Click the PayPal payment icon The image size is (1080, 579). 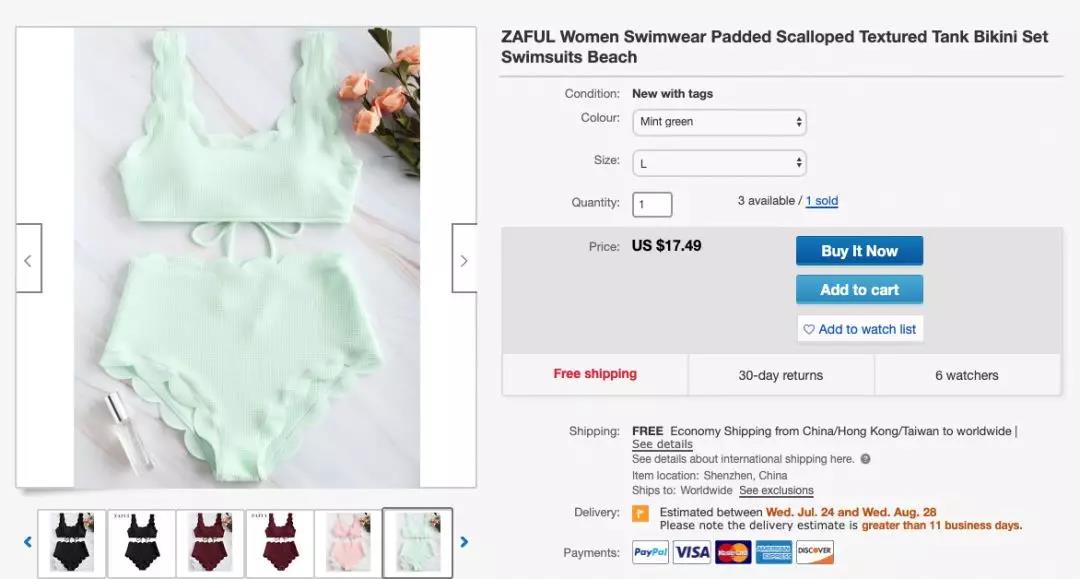pos(650,552)
